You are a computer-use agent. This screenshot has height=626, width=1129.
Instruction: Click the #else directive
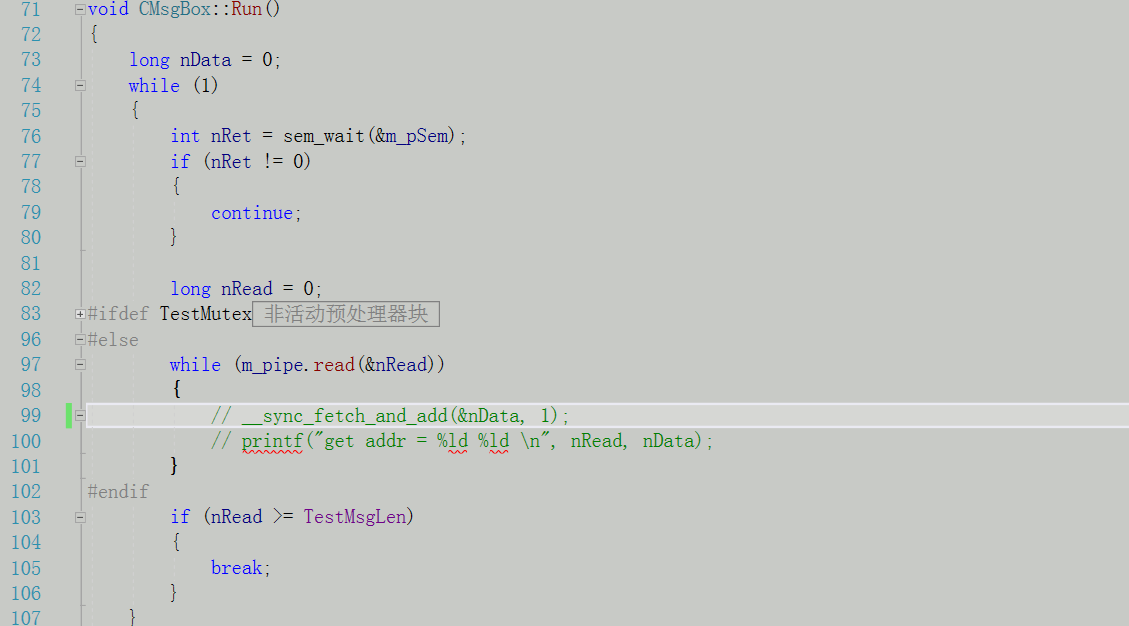click(x=113, y=340)
